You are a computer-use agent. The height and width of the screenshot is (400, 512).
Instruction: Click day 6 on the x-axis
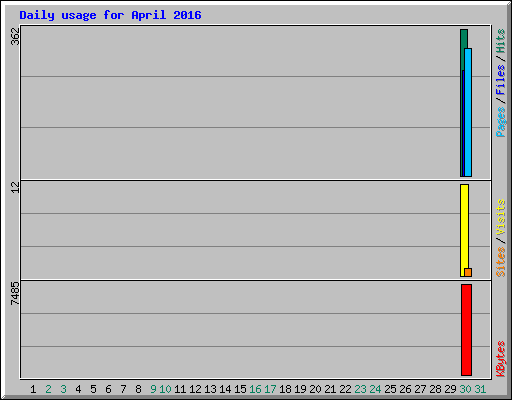pyautogui.click(x=108, y=389)
